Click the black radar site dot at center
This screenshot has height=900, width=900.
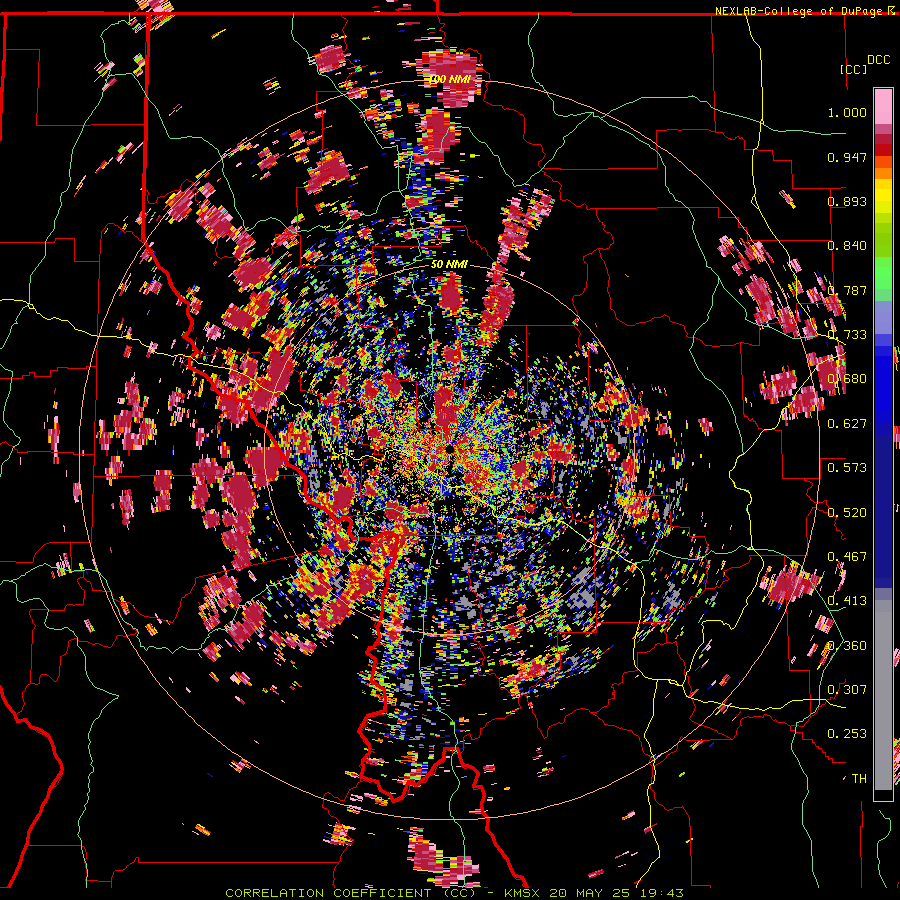click(449, 448)
